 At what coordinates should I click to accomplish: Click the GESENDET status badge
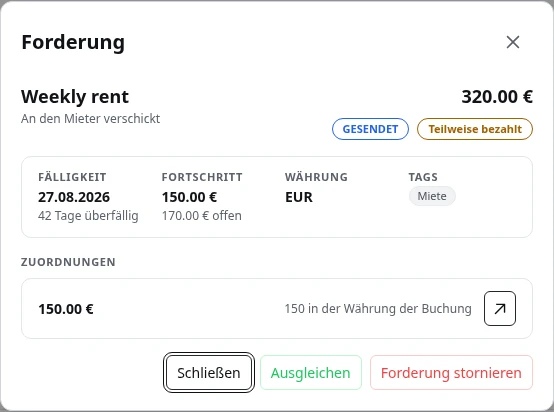(370, 129)
